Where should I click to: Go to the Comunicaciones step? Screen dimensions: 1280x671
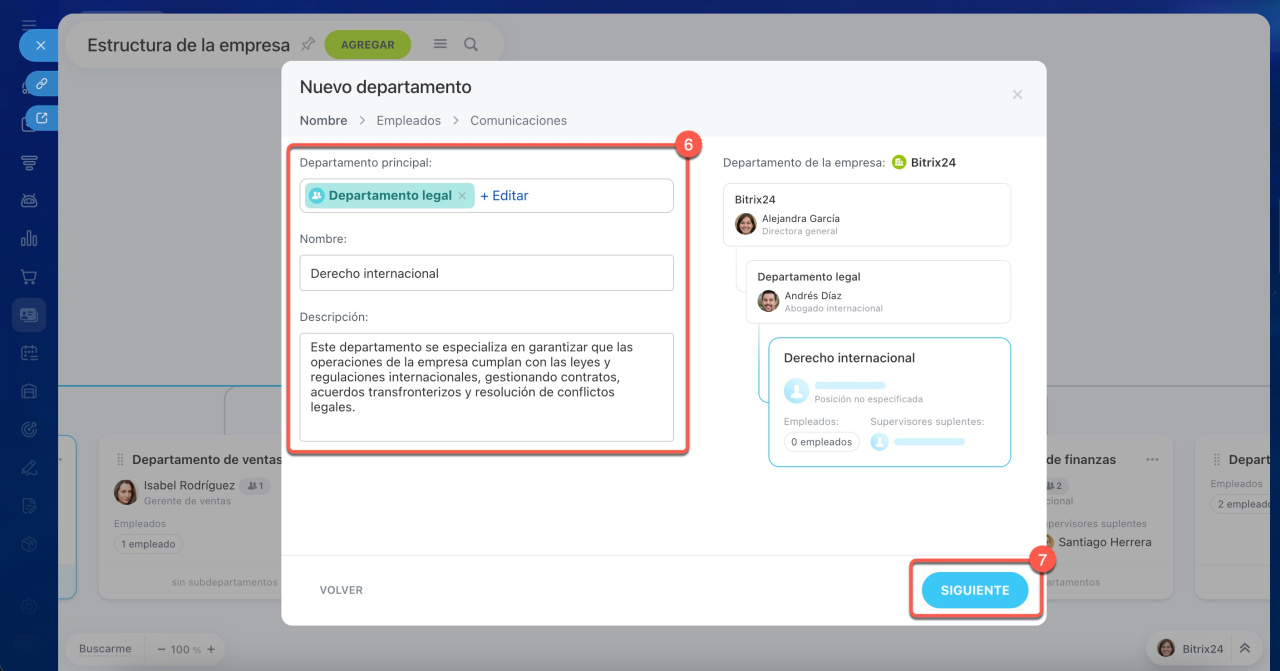click(518, 120)
